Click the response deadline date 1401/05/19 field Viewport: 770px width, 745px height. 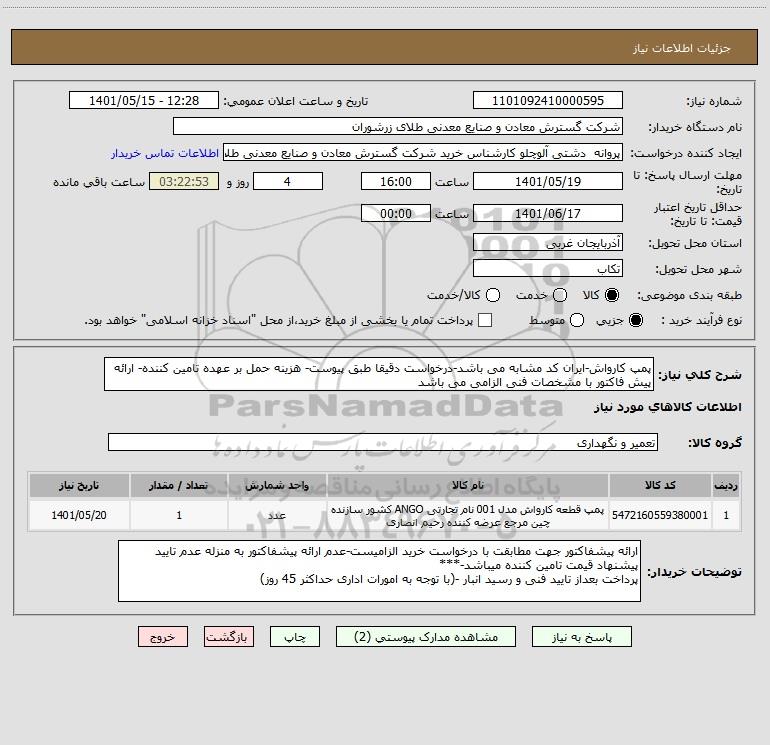click(548, 182)
